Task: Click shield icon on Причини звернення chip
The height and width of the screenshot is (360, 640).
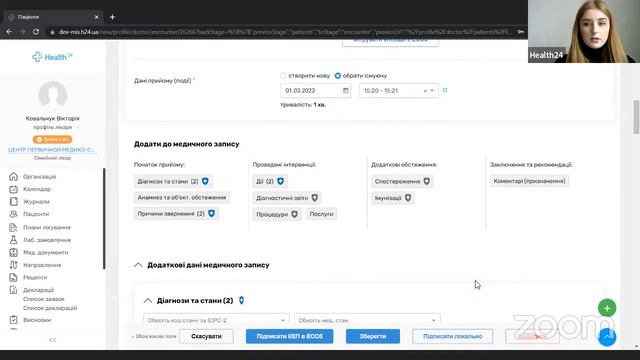Action: click(211, 213)
